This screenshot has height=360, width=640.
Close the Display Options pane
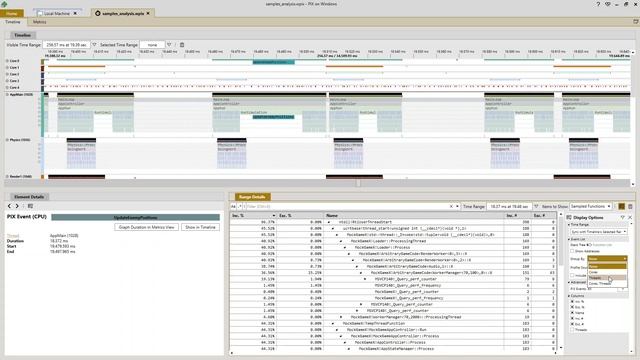point(630,218)
